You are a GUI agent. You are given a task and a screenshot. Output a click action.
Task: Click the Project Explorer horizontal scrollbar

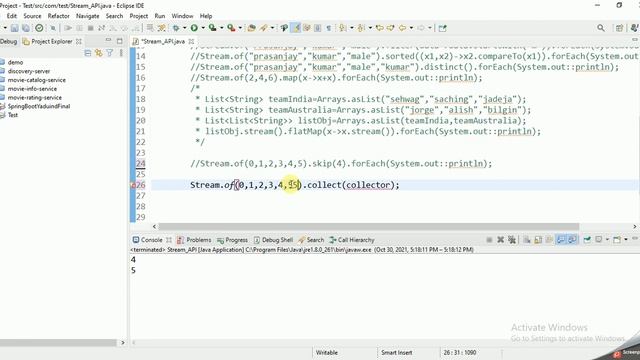pos(58,343)
